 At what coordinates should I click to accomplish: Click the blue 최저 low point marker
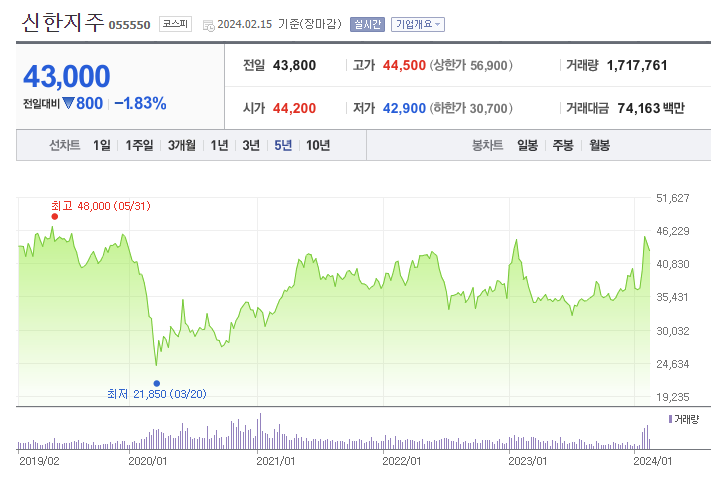coord(157,383)
